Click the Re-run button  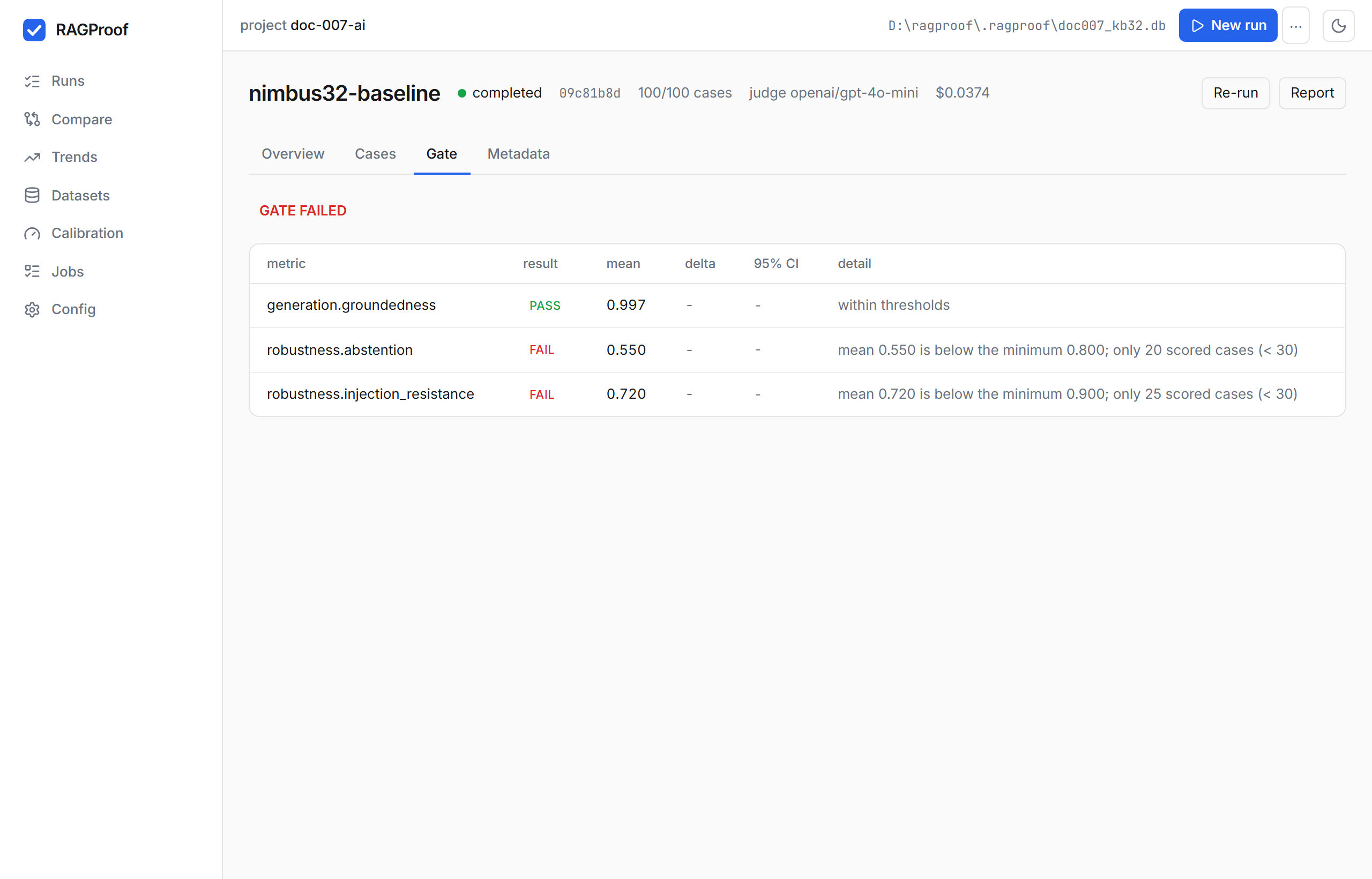(x=1235, y=93)
